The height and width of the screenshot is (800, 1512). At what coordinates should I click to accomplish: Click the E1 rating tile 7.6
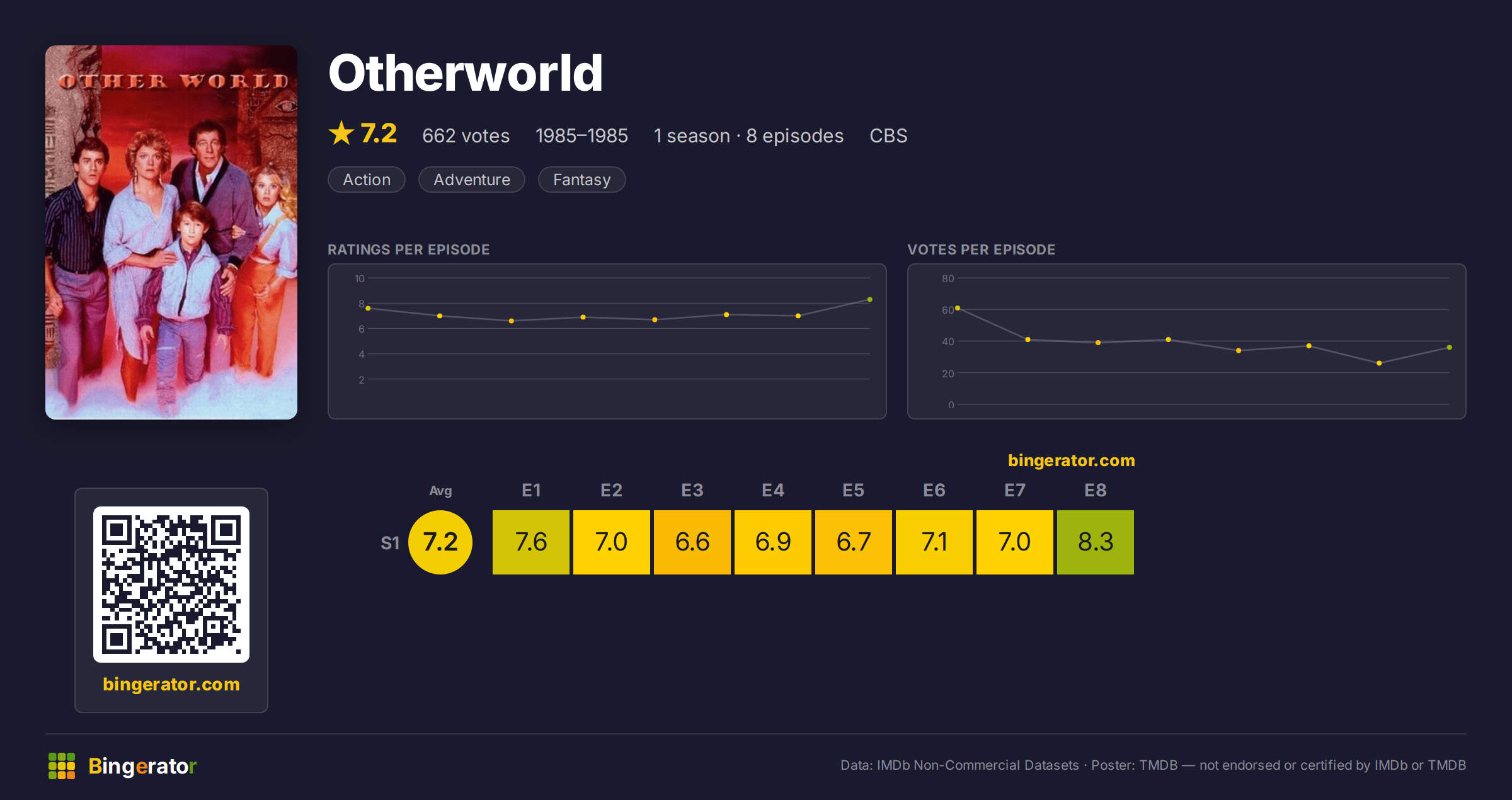pyautogui.click(x=531, y=542)
